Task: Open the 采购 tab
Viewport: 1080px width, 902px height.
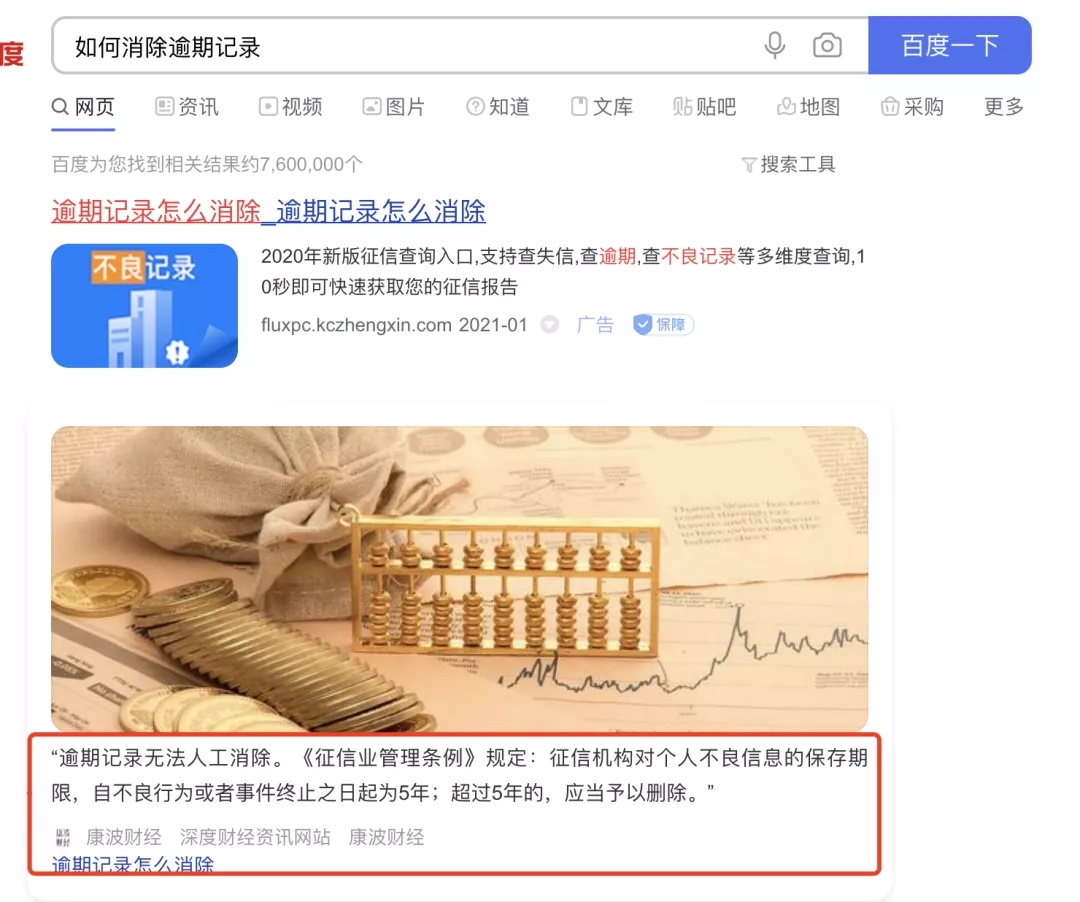Action: click(913, 107)
